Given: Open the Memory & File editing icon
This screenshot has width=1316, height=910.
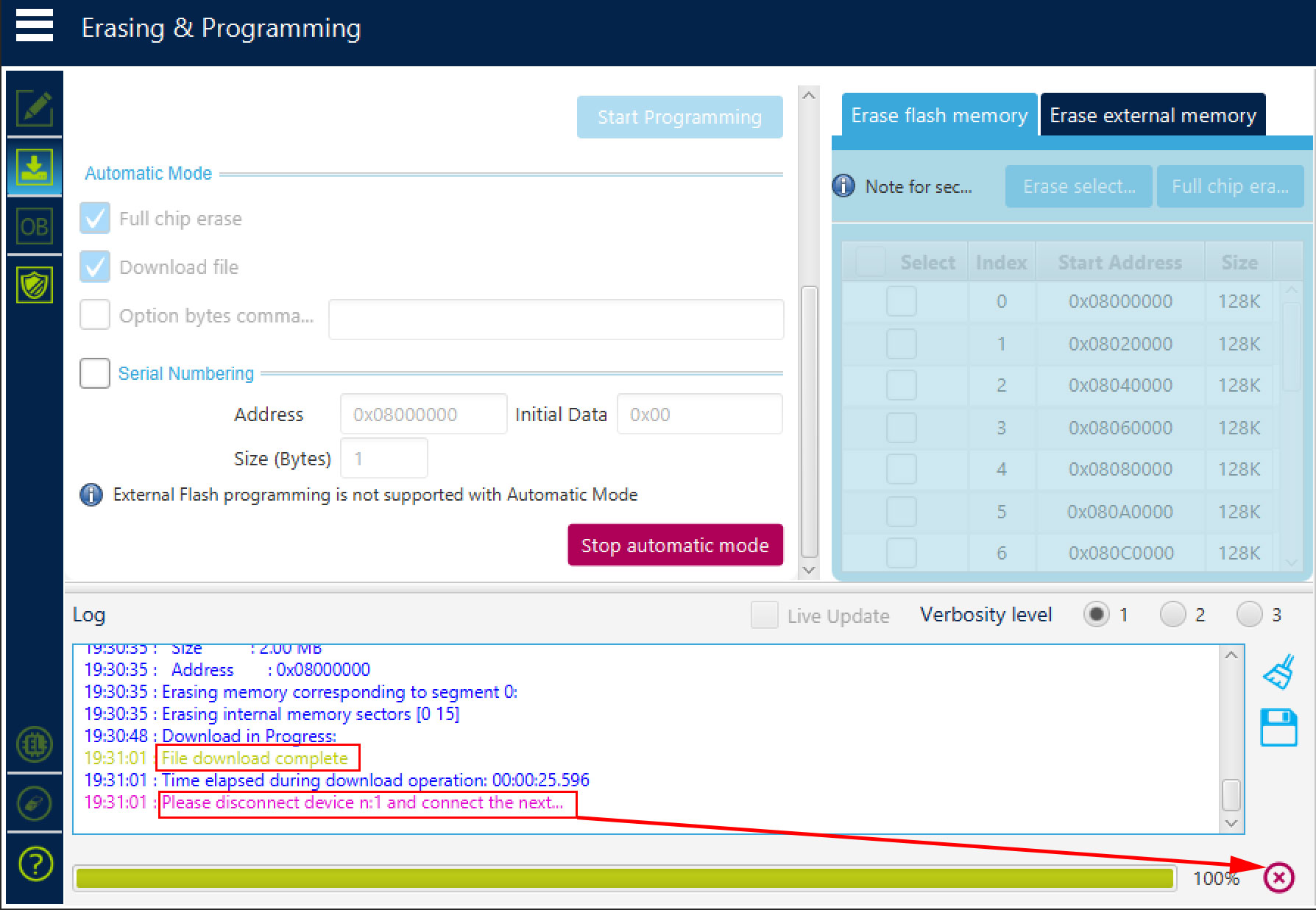Looking at the screenshot, I should pyautogui.click(x=34, y=108).
